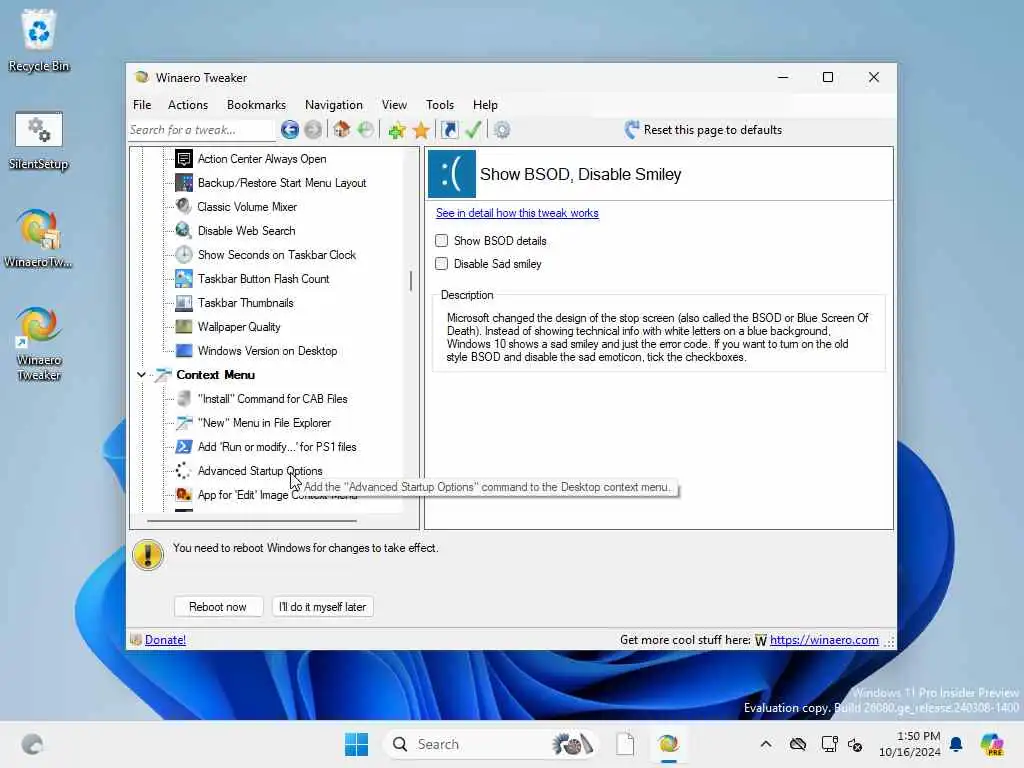Click the Forward navigation arrow icon
Viewport: 1024px width, 768px height.
point(313,129)
